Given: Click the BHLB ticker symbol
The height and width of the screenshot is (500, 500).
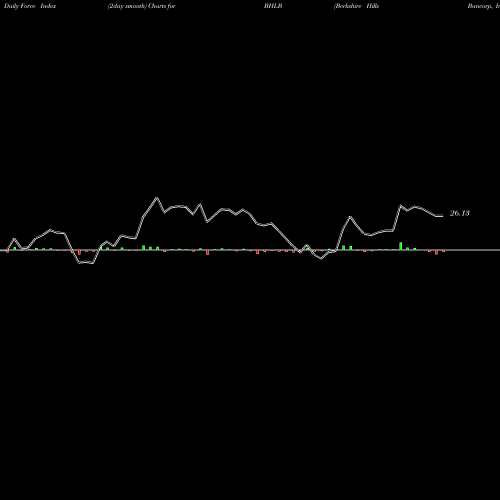Looking at the screenshot, I should [273, 6].
